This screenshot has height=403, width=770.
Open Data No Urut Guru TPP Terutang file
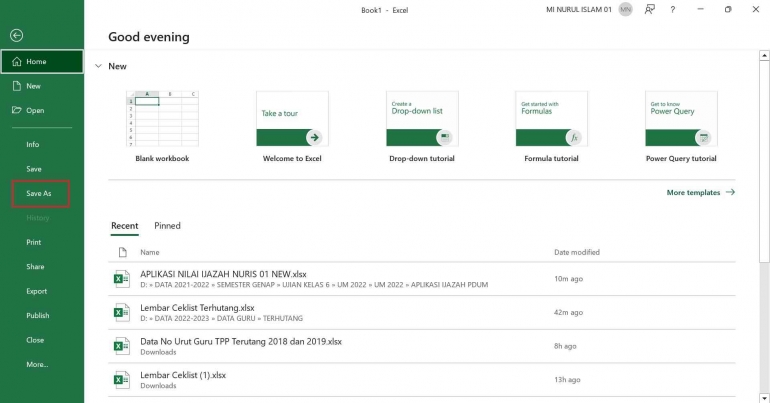[x=422, y=346]
